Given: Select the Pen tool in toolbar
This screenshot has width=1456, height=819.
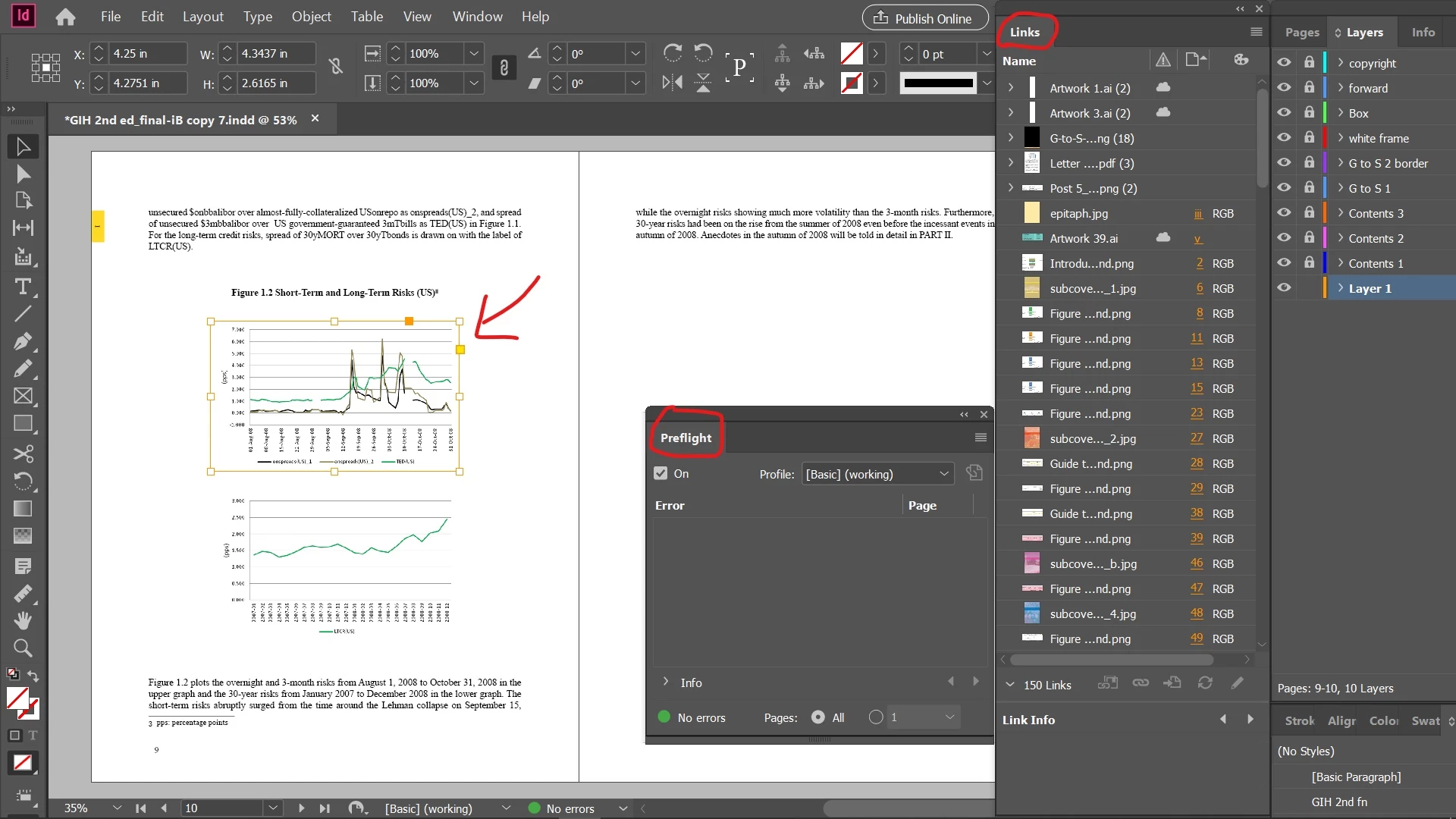Looking at the screenshot, I should 23,340.
